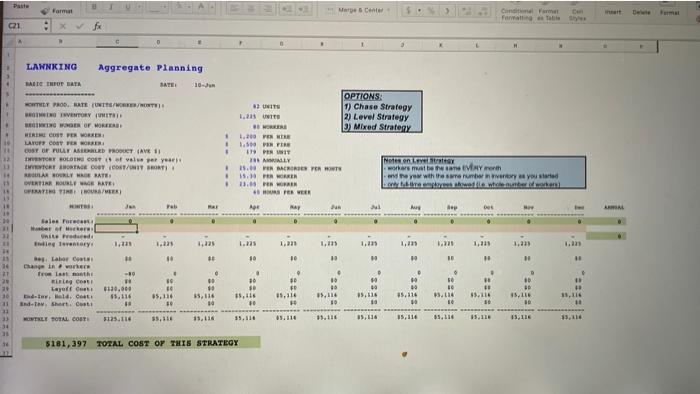Apply the Font Color letter A
Image resolution: width=700 pixels, height=394 pixels.
(201, 7)
